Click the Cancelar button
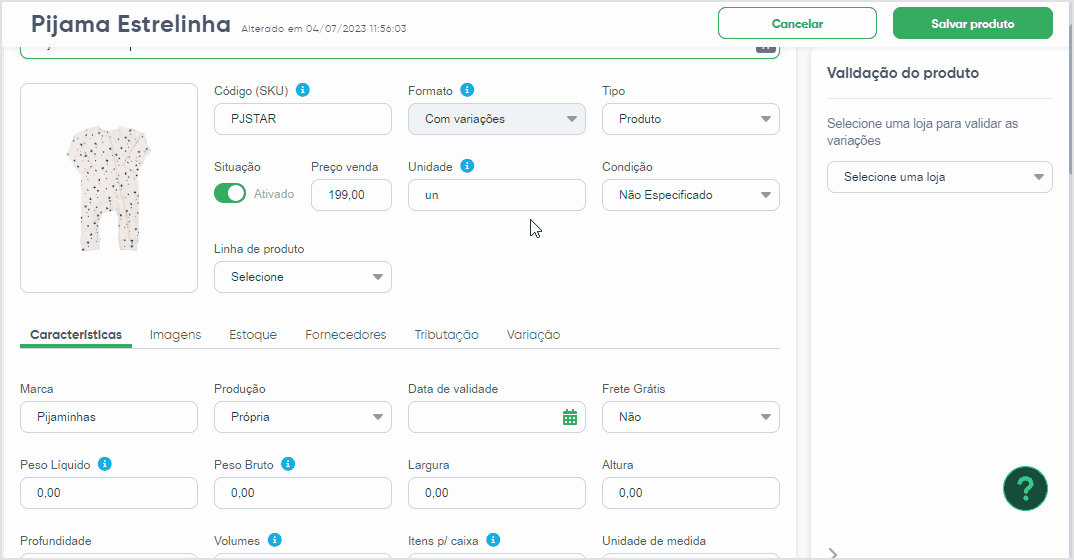The image size is (1074, 560). point(797,23)
